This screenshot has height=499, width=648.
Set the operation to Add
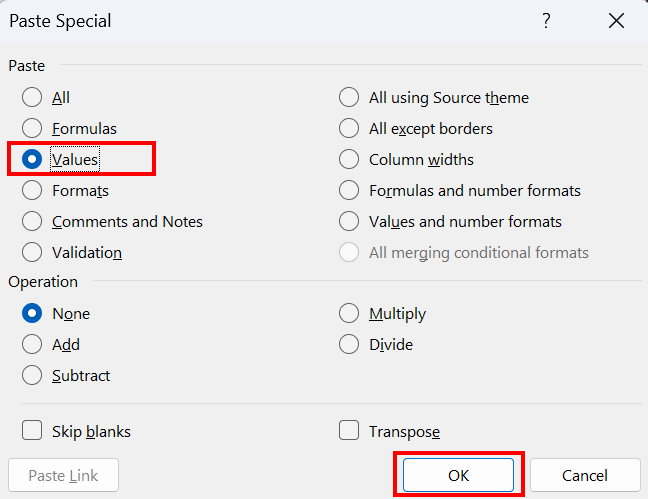click(33, 345)
